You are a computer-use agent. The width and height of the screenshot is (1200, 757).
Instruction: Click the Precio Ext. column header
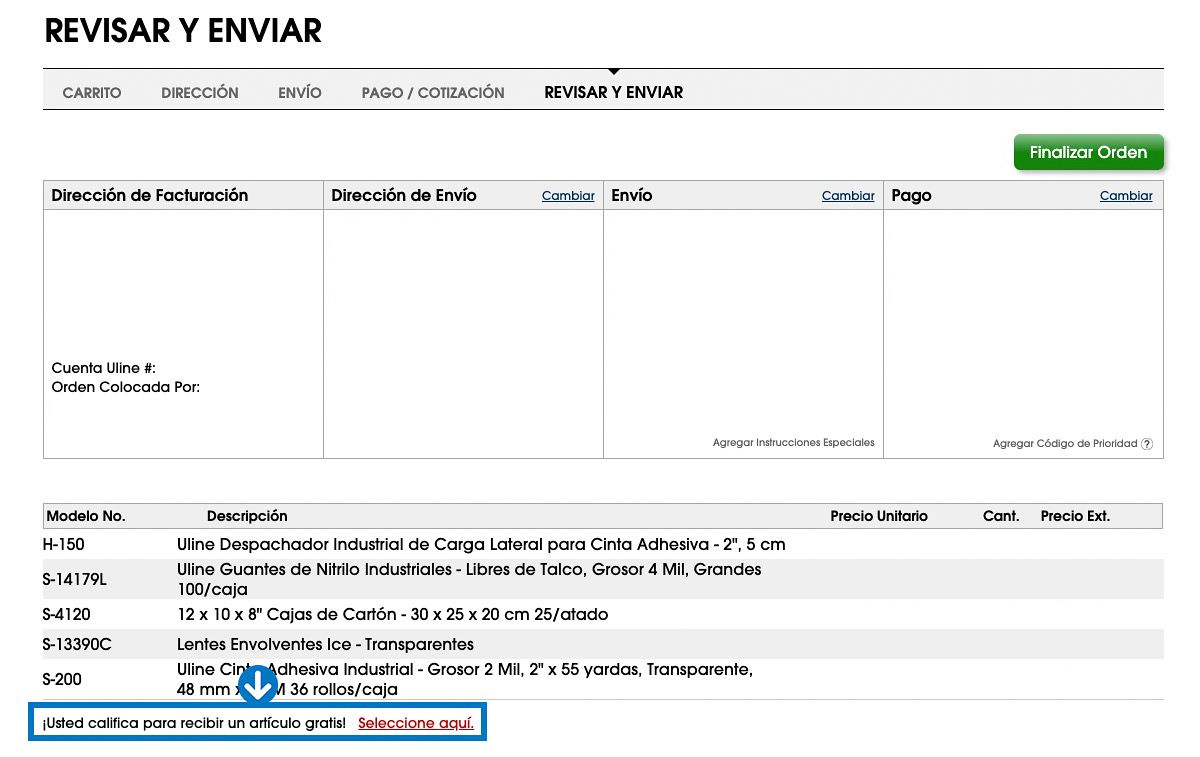pyautogui.click(x=1075, y=516)
